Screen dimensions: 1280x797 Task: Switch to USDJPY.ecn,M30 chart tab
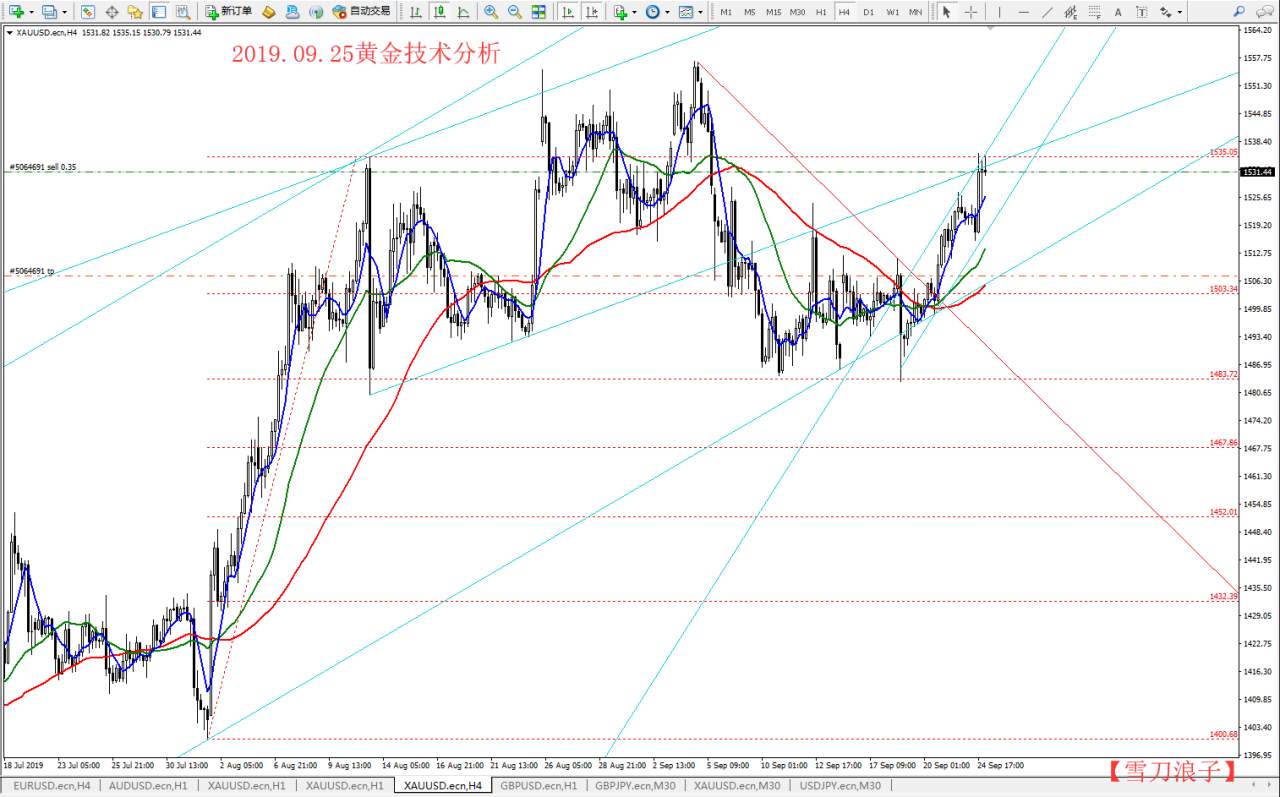point(840,786)
